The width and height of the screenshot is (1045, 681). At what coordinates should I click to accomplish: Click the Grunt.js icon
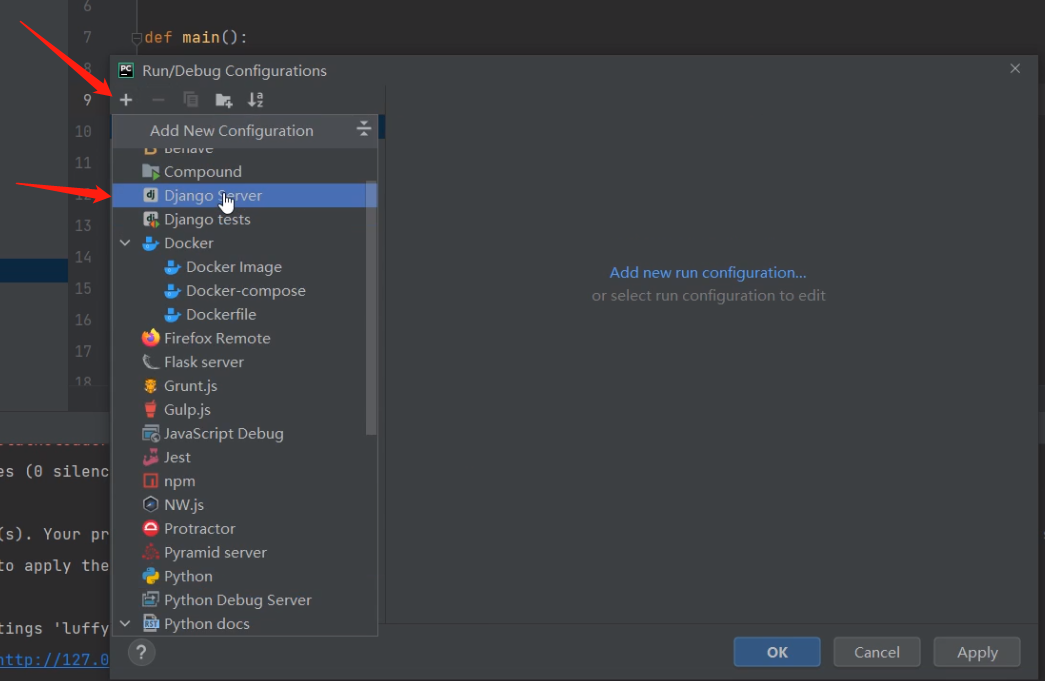pos(151,386)
